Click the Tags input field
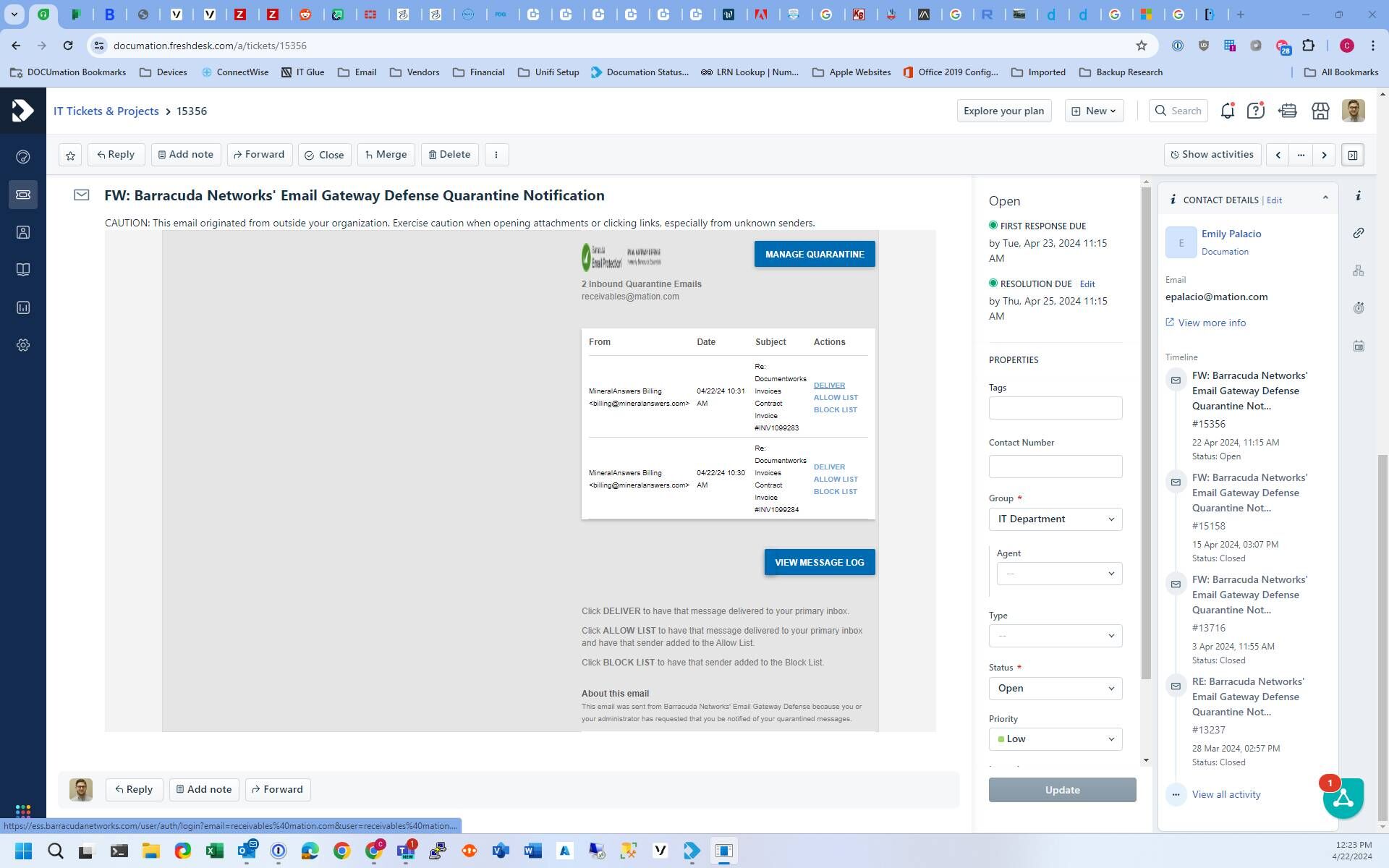1389x868 pixels. [x=1055, y=408]
